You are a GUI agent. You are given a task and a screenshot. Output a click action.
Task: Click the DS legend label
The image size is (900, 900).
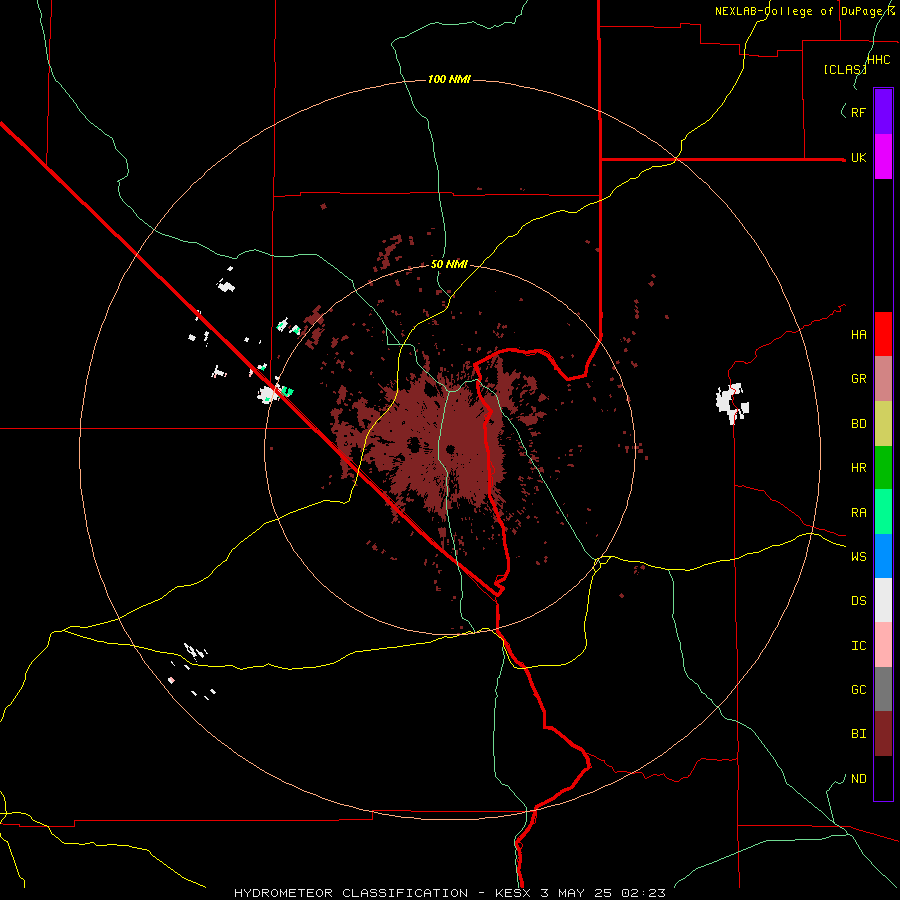858,601
